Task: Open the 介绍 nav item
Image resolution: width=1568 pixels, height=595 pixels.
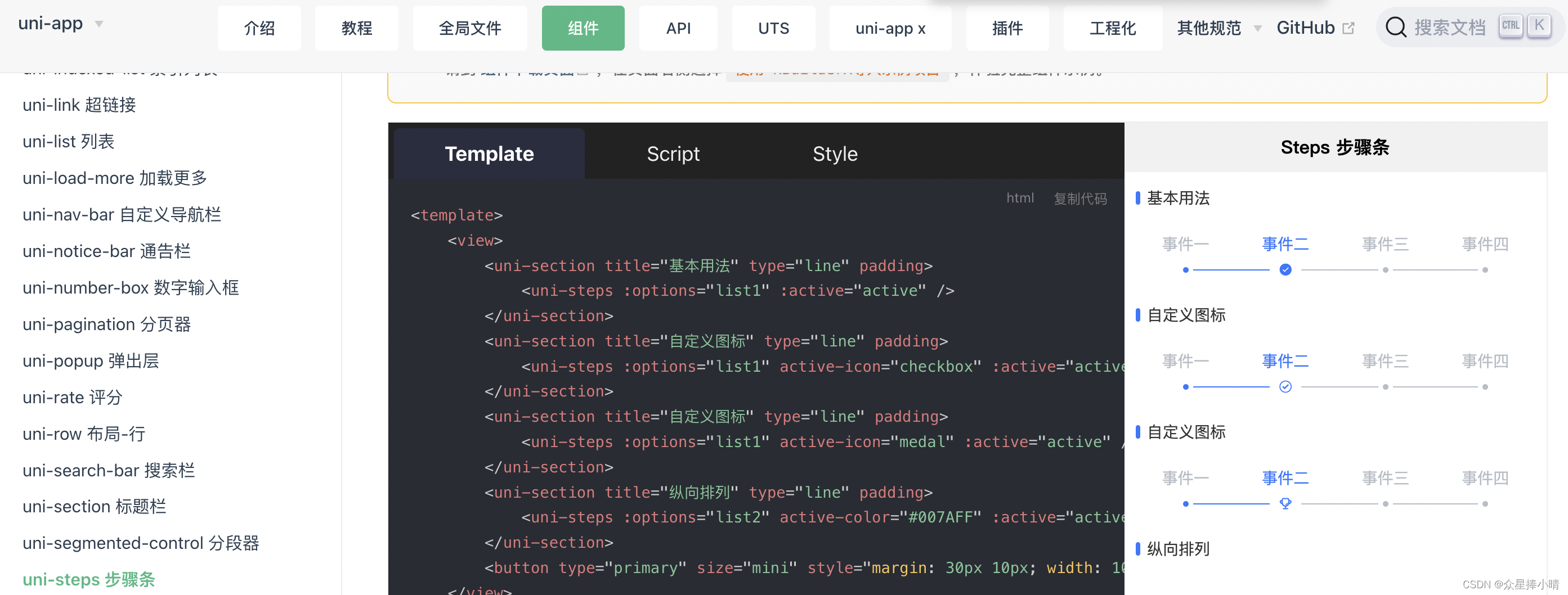Action: click(x=259, y=28)
